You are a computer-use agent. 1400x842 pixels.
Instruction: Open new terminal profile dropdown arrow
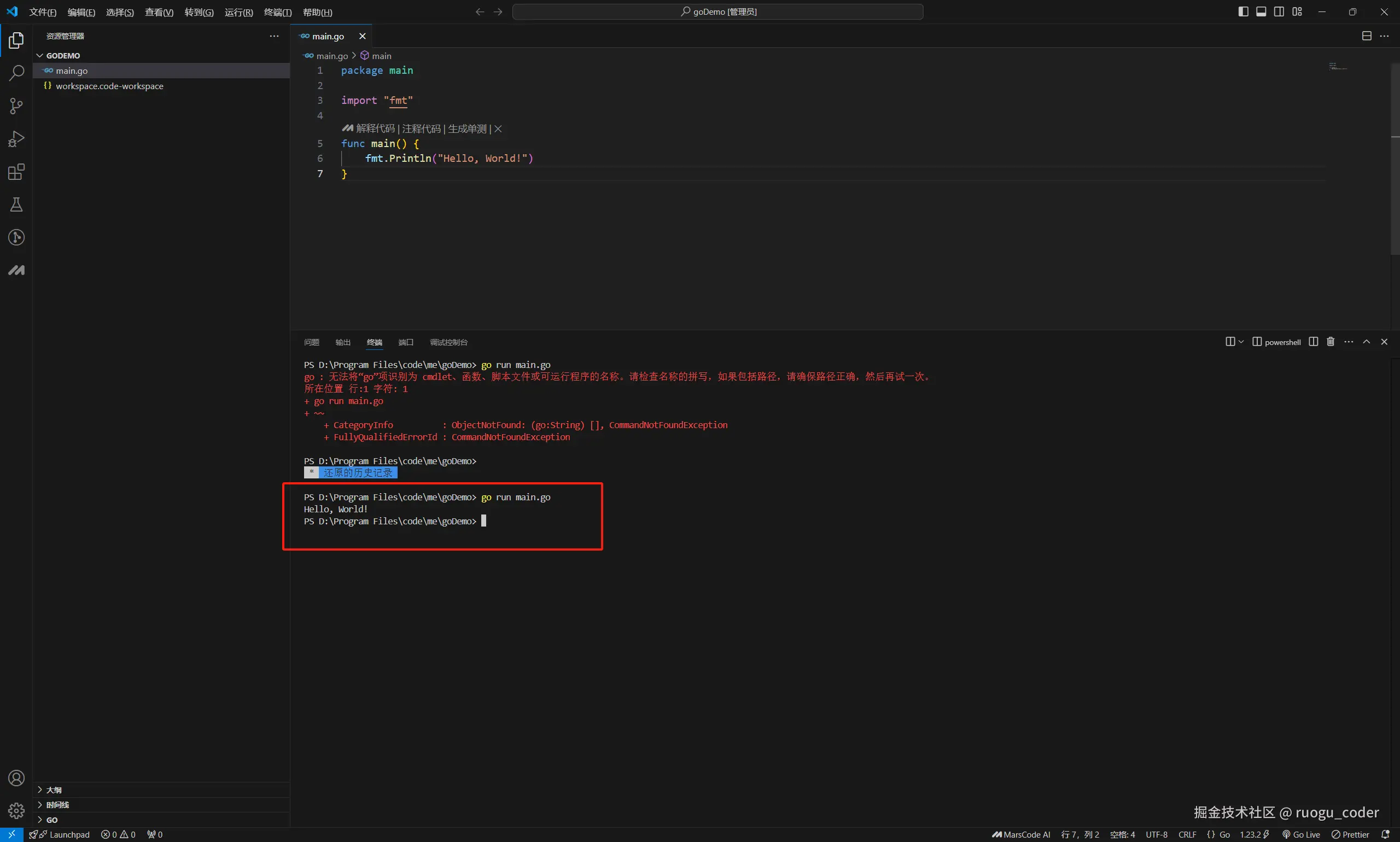tap(1241, 342)
